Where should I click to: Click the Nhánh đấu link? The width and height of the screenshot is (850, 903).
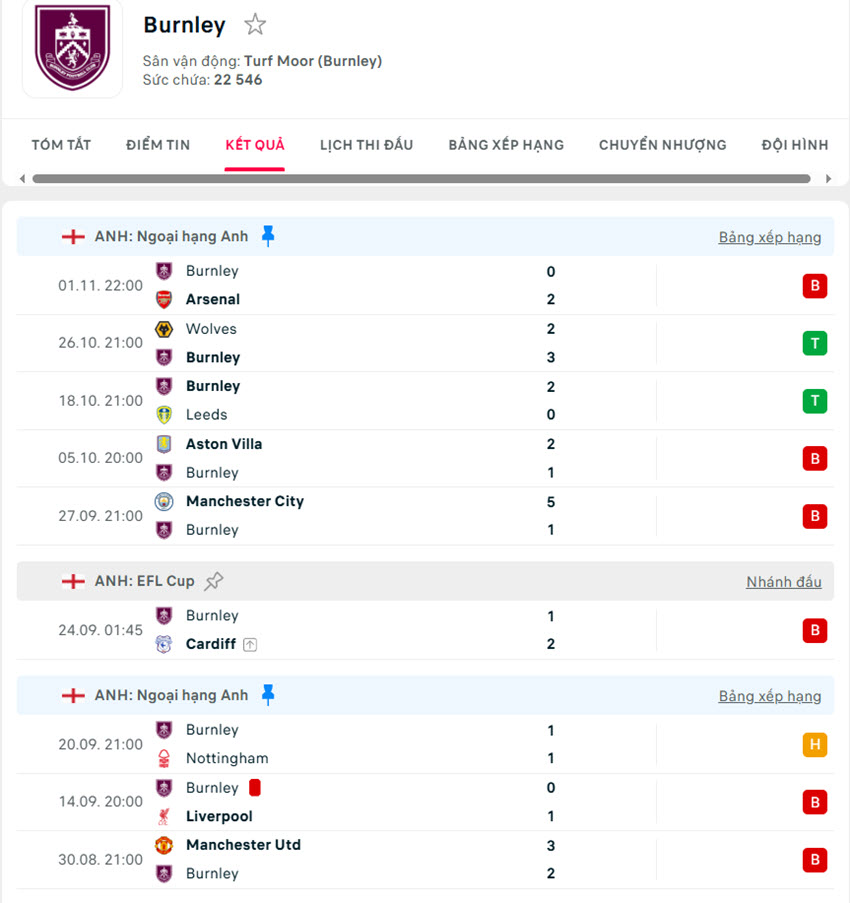pyautogui.click(x=783, y=581)
